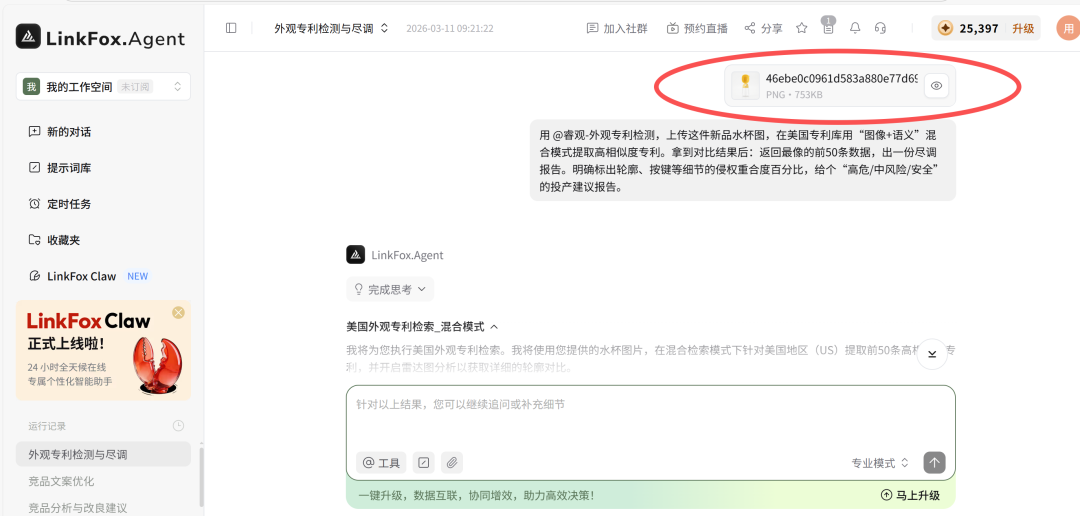Click the LinkFox.Agent logo

coord(101,37)
